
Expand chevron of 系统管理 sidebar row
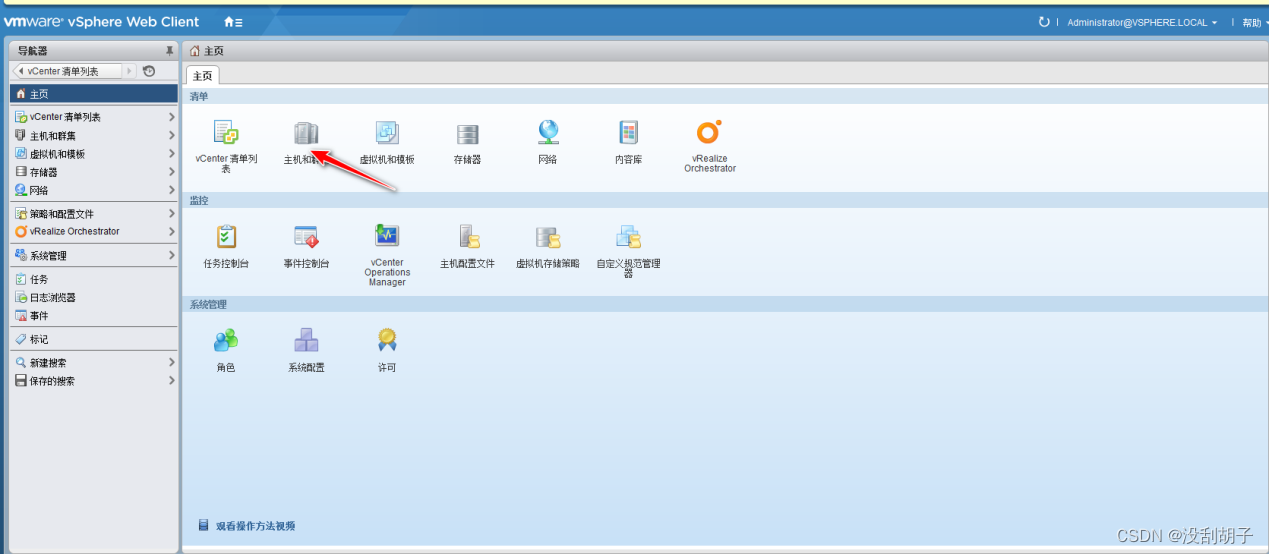(171, 255)
